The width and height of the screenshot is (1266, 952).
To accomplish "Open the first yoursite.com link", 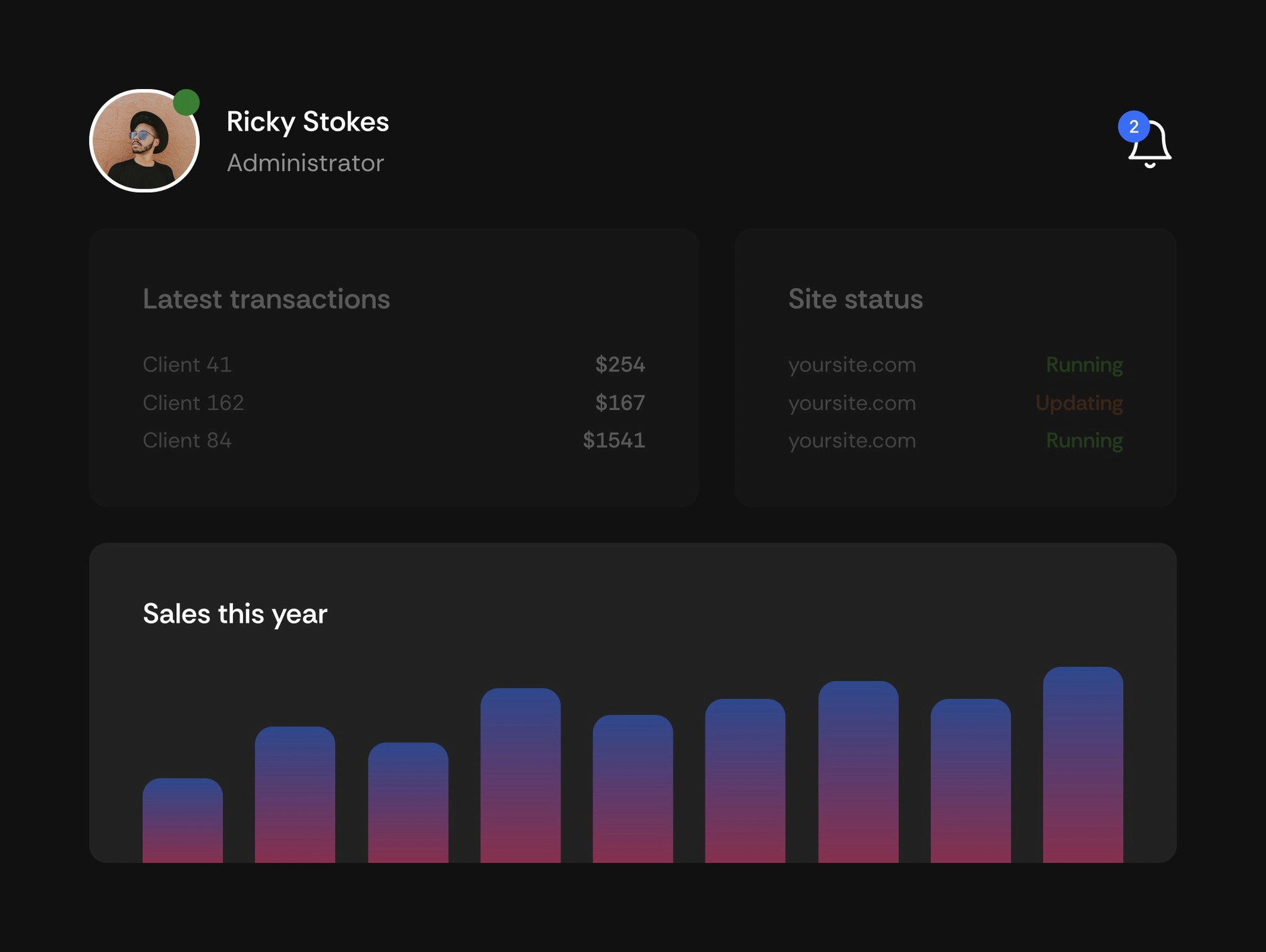I will (x=852, y=365).
